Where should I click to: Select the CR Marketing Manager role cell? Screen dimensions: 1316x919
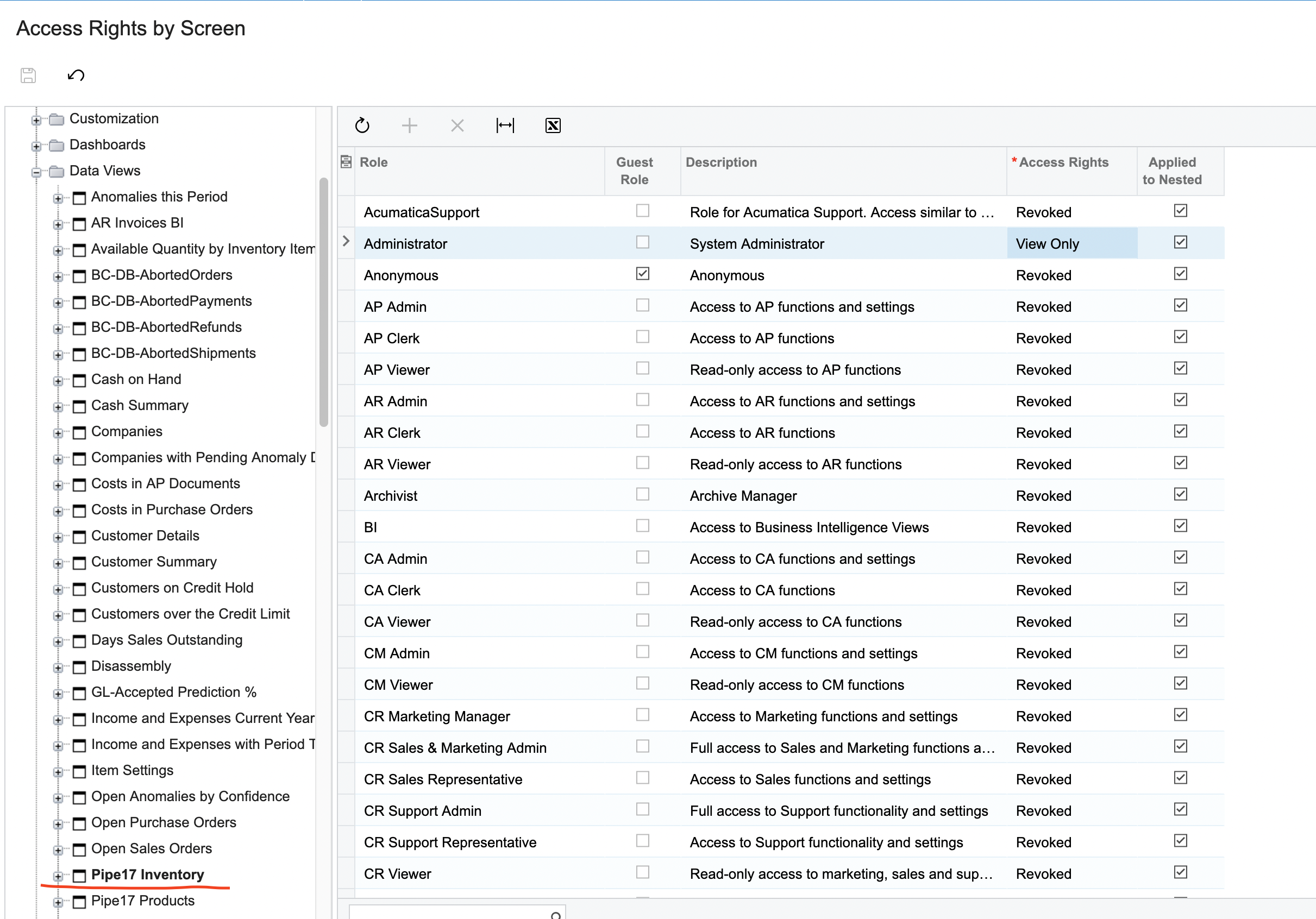click(x=480, y=716)
